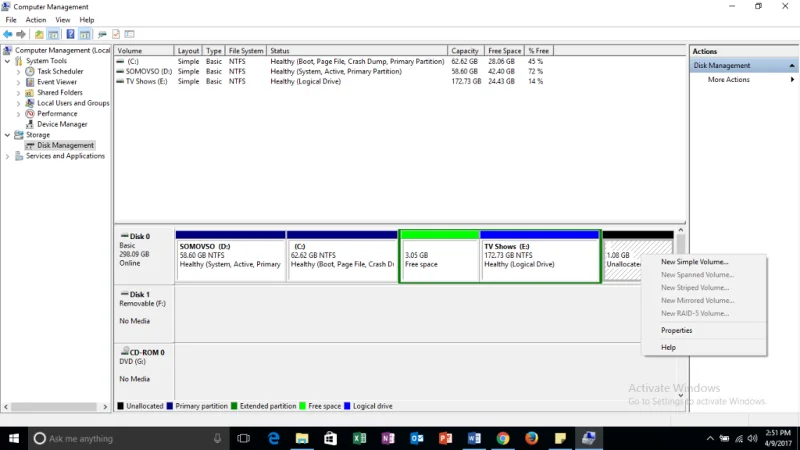Viewport: 800px width, 450px height.
Task: Click the Disk 1 Removable (F:) label
Action: click(144, 313)
